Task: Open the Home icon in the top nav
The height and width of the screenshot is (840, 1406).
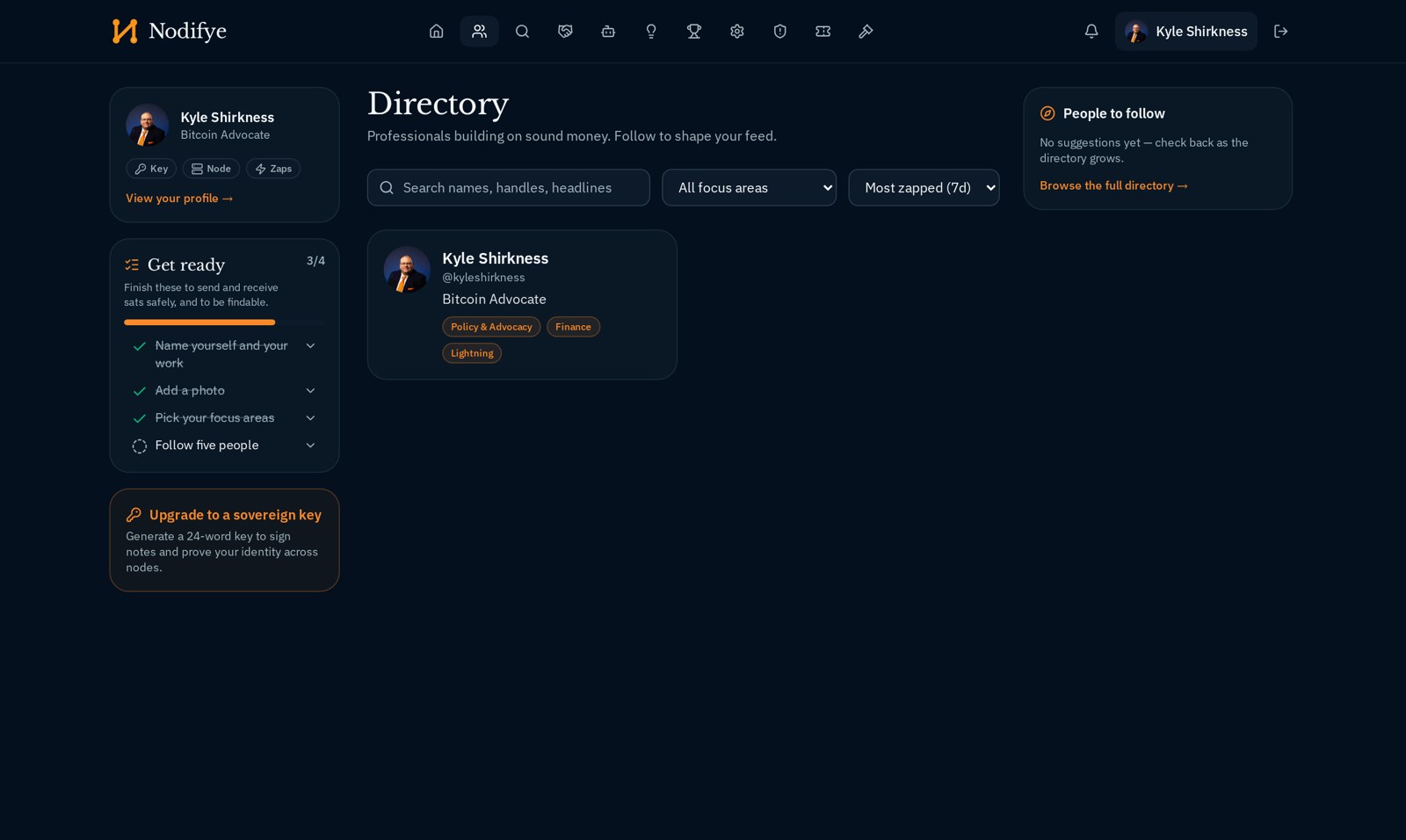Action: 436,32
